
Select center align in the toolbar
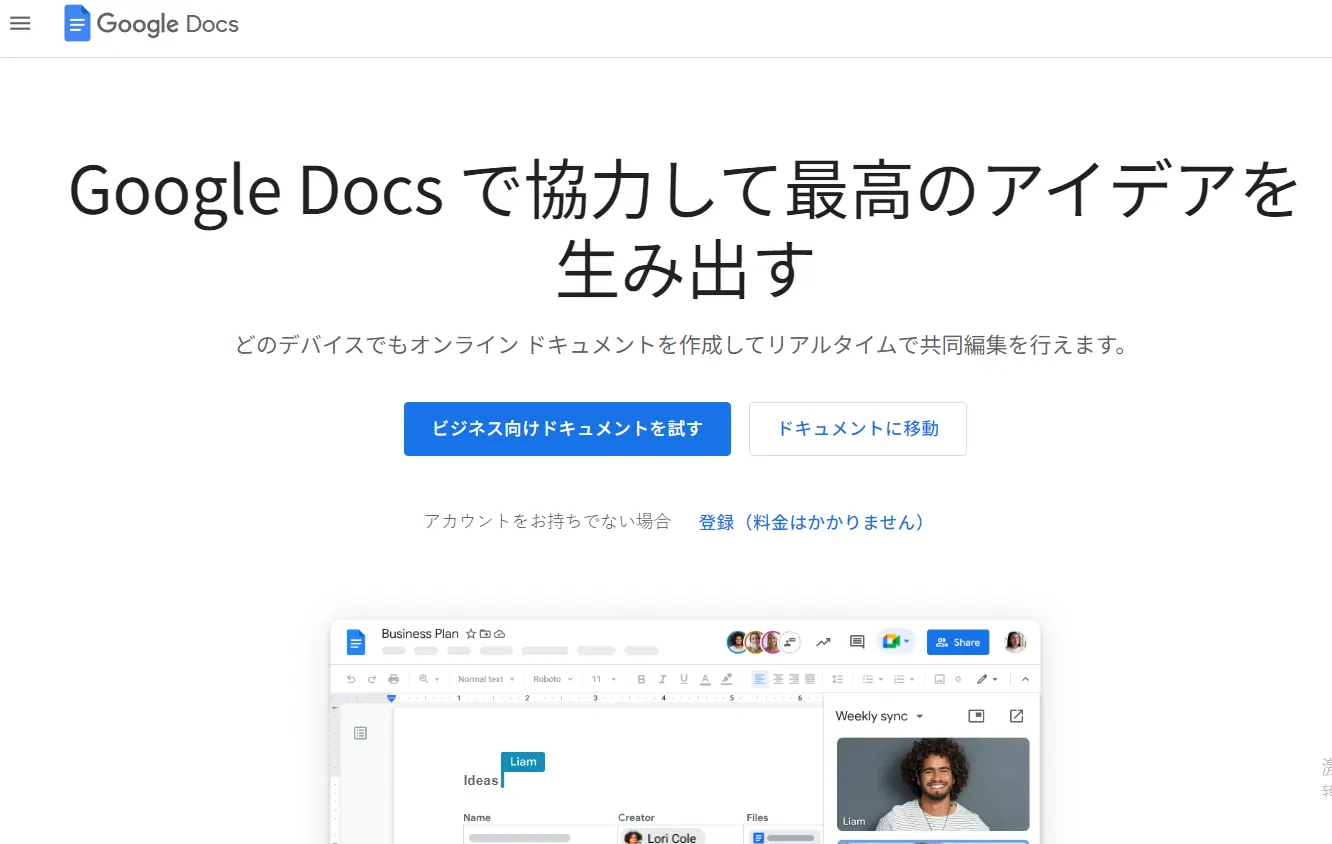pyautogui.click(x=778, y=679)
